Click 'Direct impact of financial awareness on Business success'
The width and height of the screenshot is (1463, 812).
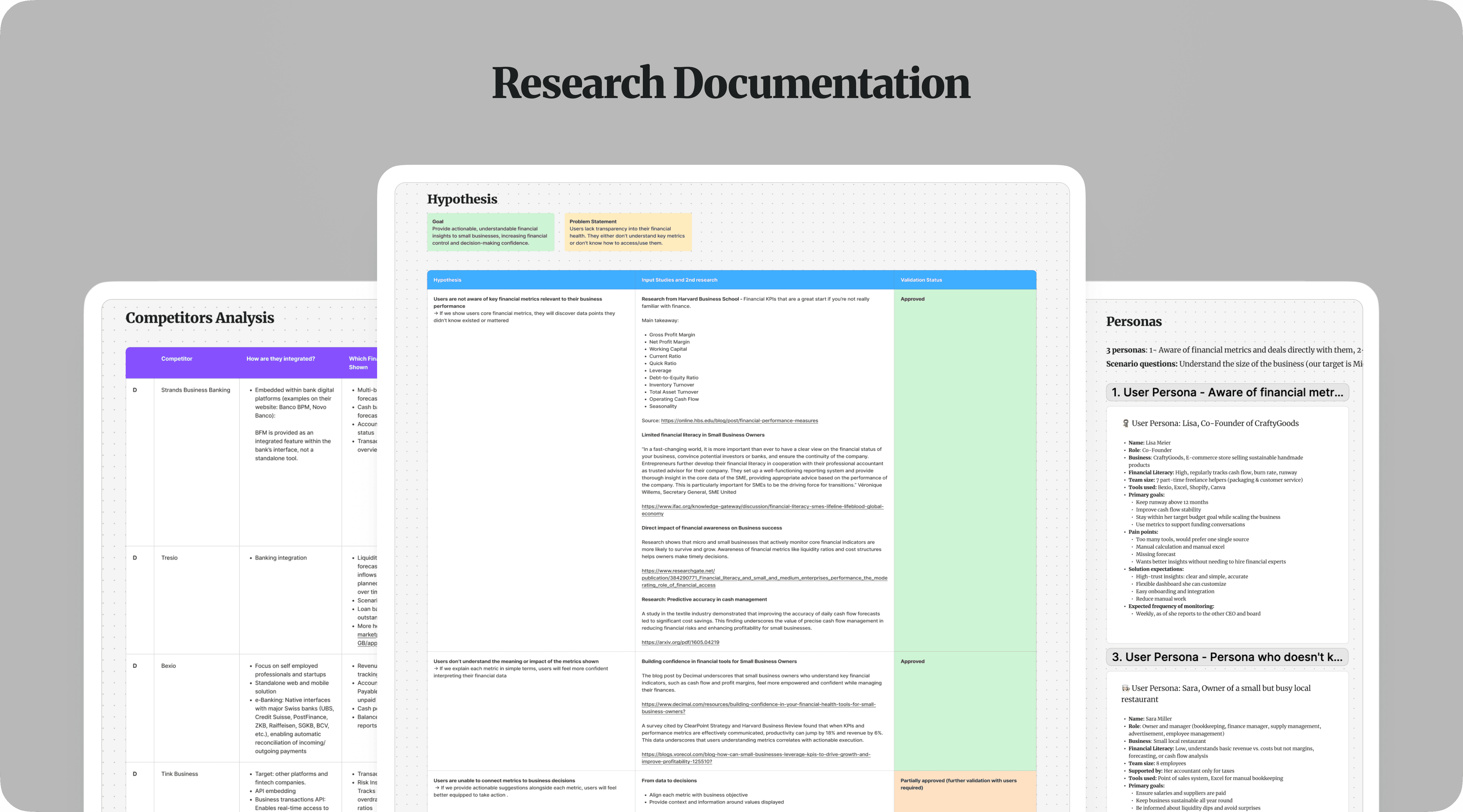tap(712, 528)
